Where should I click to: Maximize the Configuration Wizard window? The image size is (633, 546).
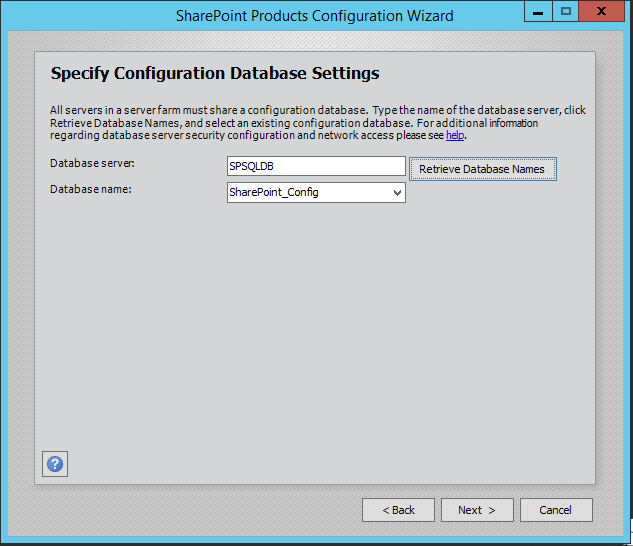[565, 11]
